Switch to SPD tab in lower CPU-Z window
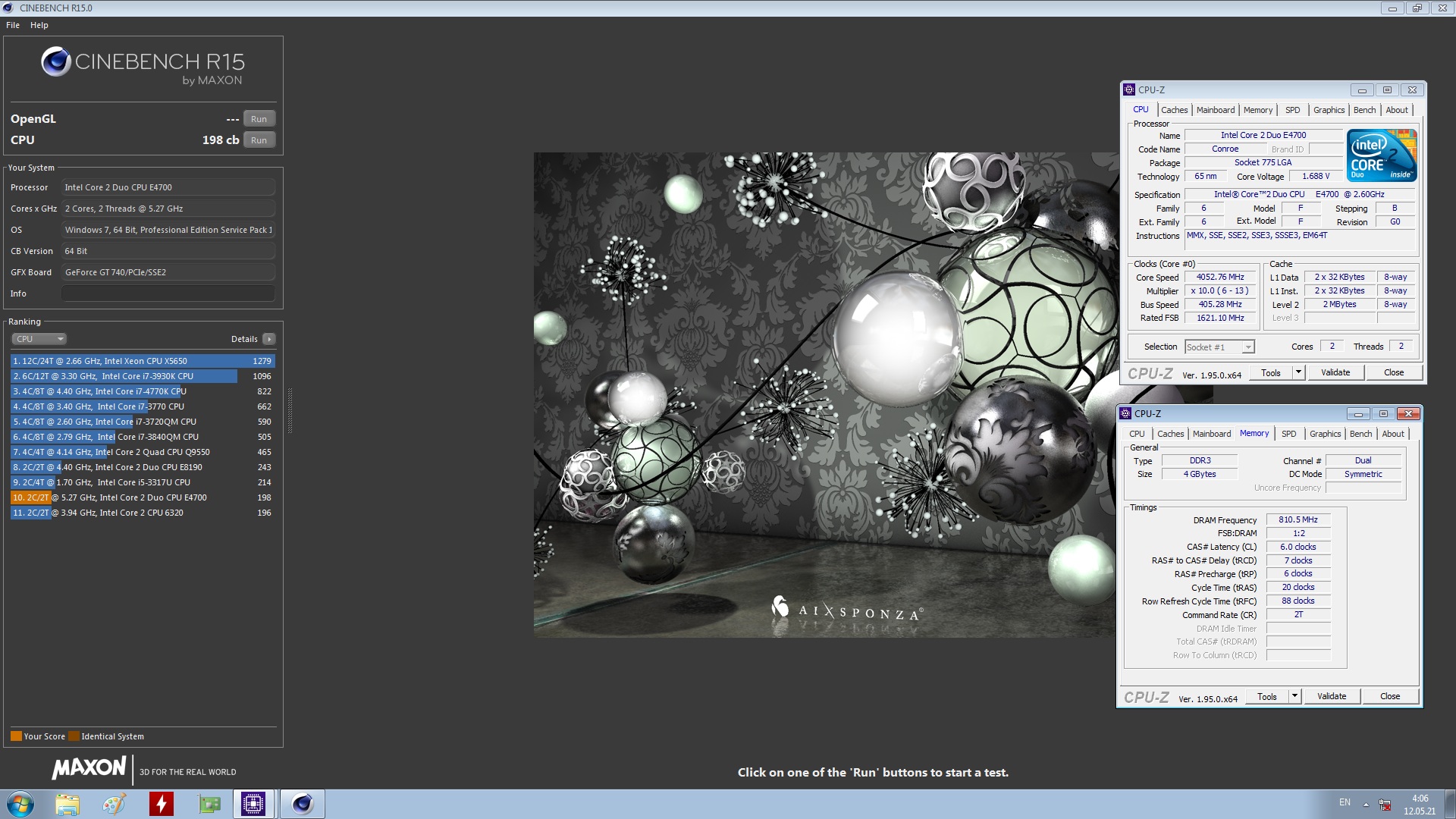Screen dimensions: 1456x819 pyautogui.click(x=1289, y=434)
